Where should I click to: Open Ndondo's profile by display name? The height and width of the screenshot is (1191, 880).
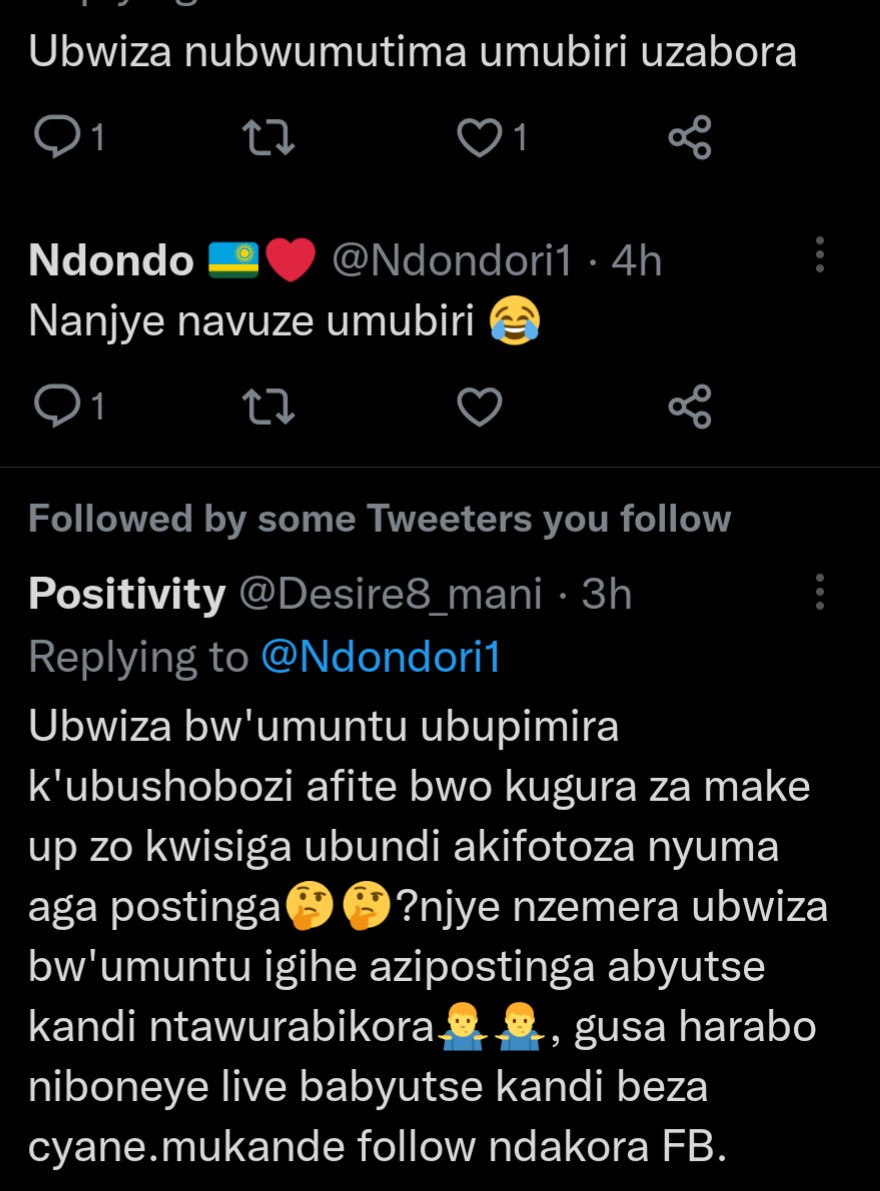[112, 262]
